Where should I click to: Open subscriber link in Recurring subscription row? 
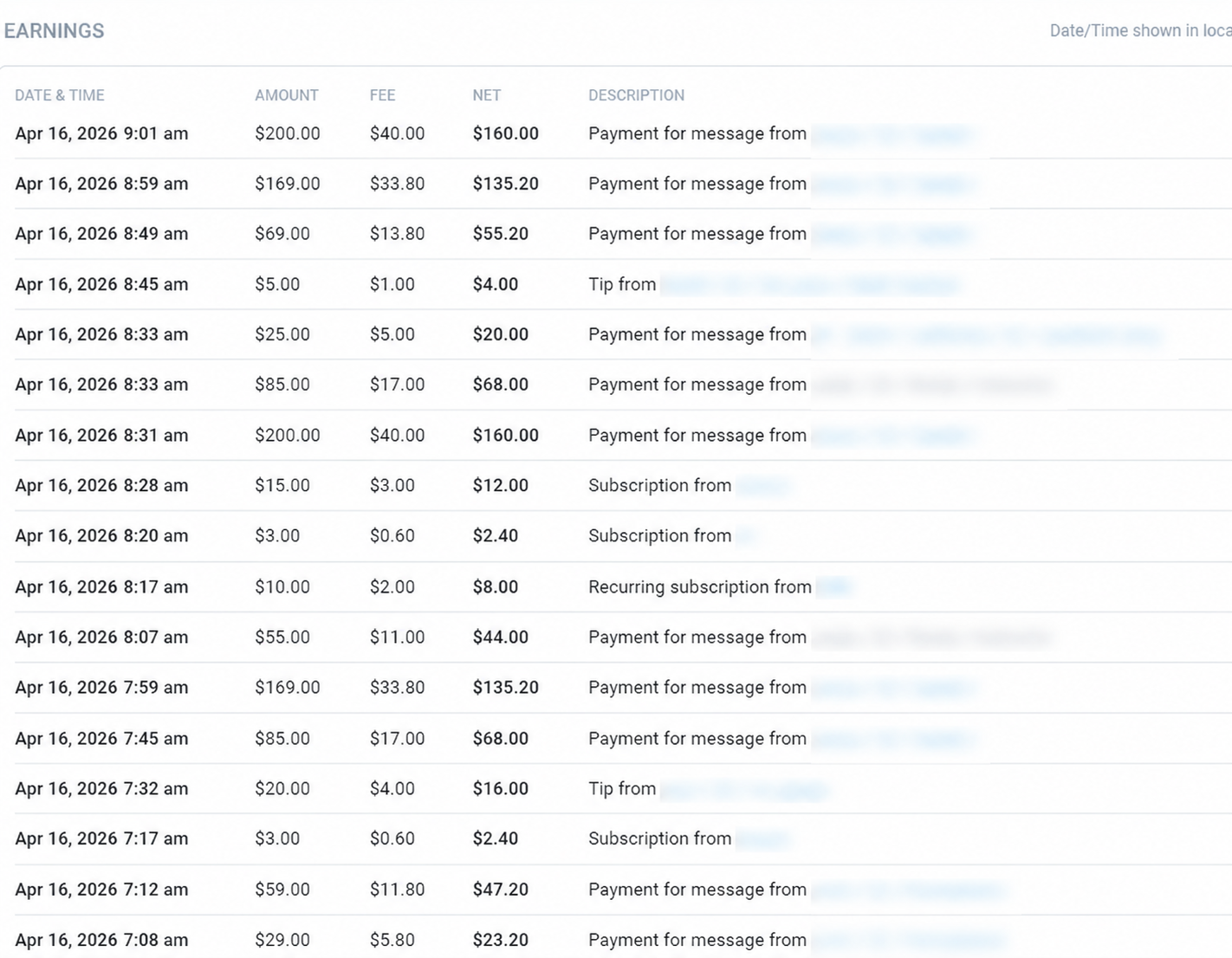click(x=833, y=587)
